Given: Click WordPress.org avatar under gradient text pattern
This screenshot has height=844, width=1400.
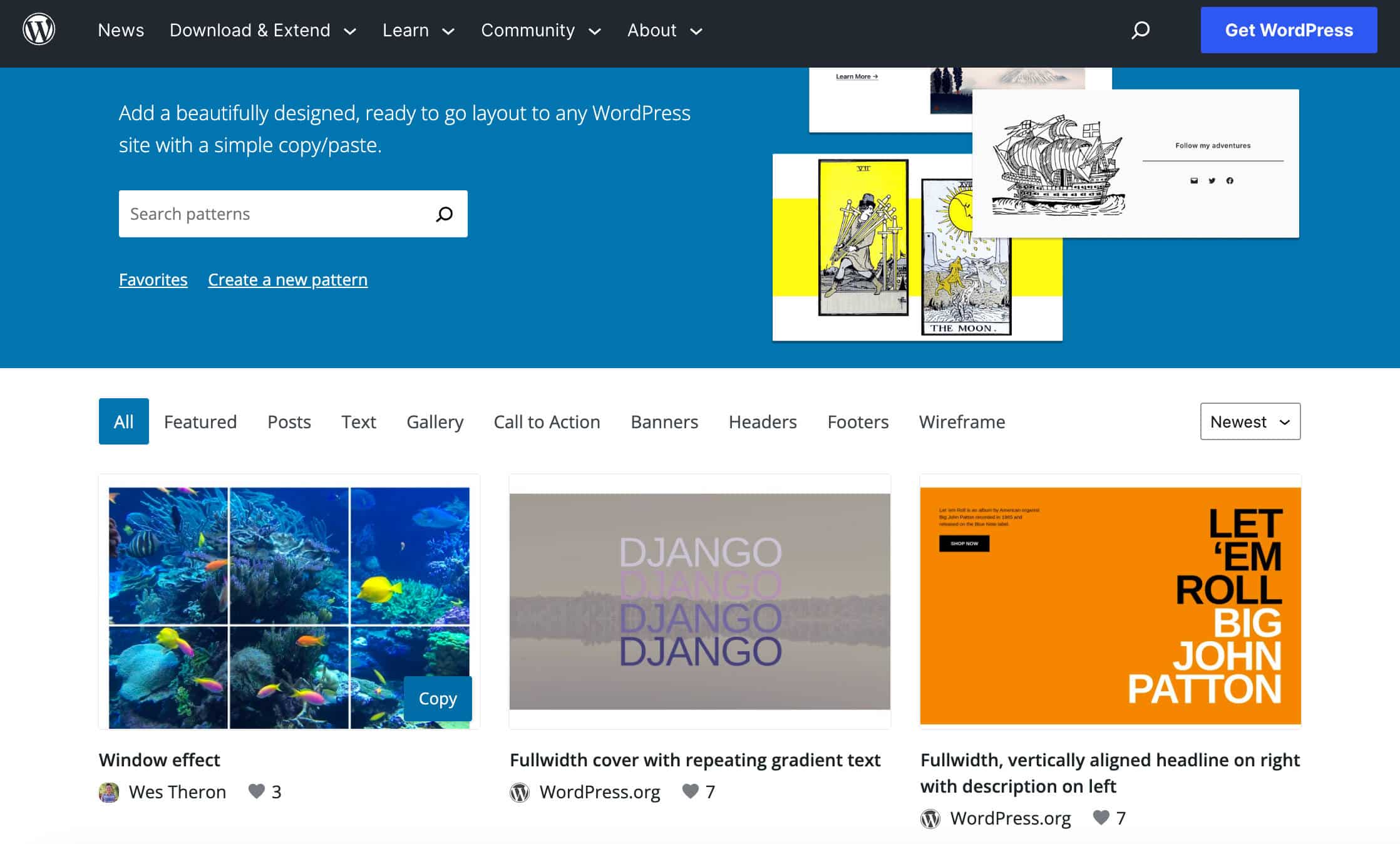Looking at the screenshot, I should [520, 792].
